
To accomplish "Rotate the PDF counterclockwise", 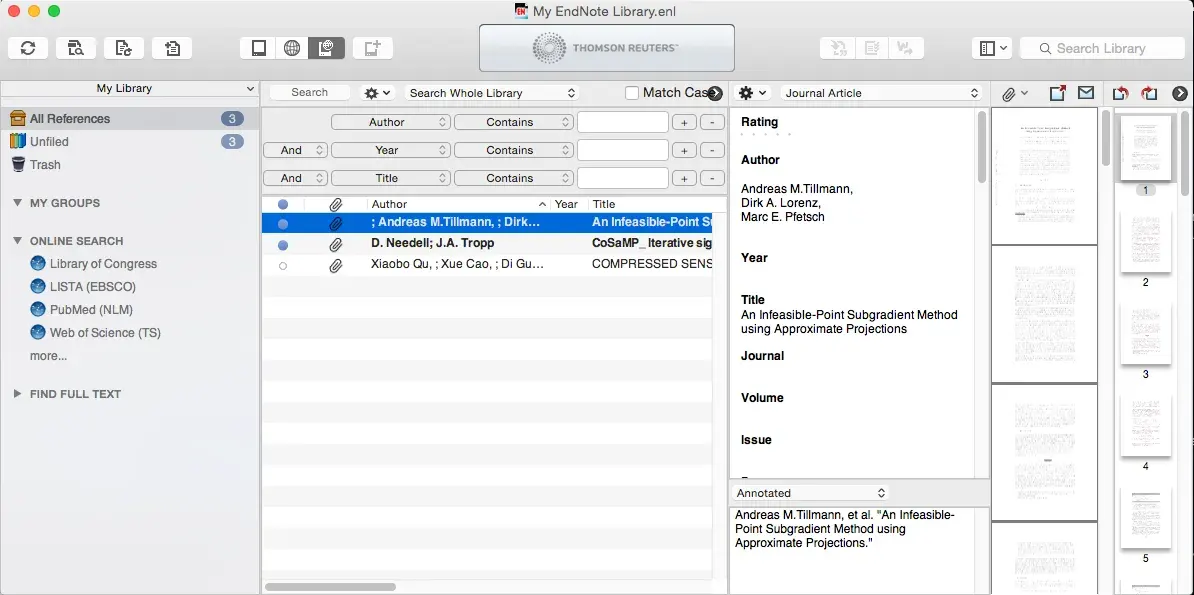I will click(x=1120, y=93).
